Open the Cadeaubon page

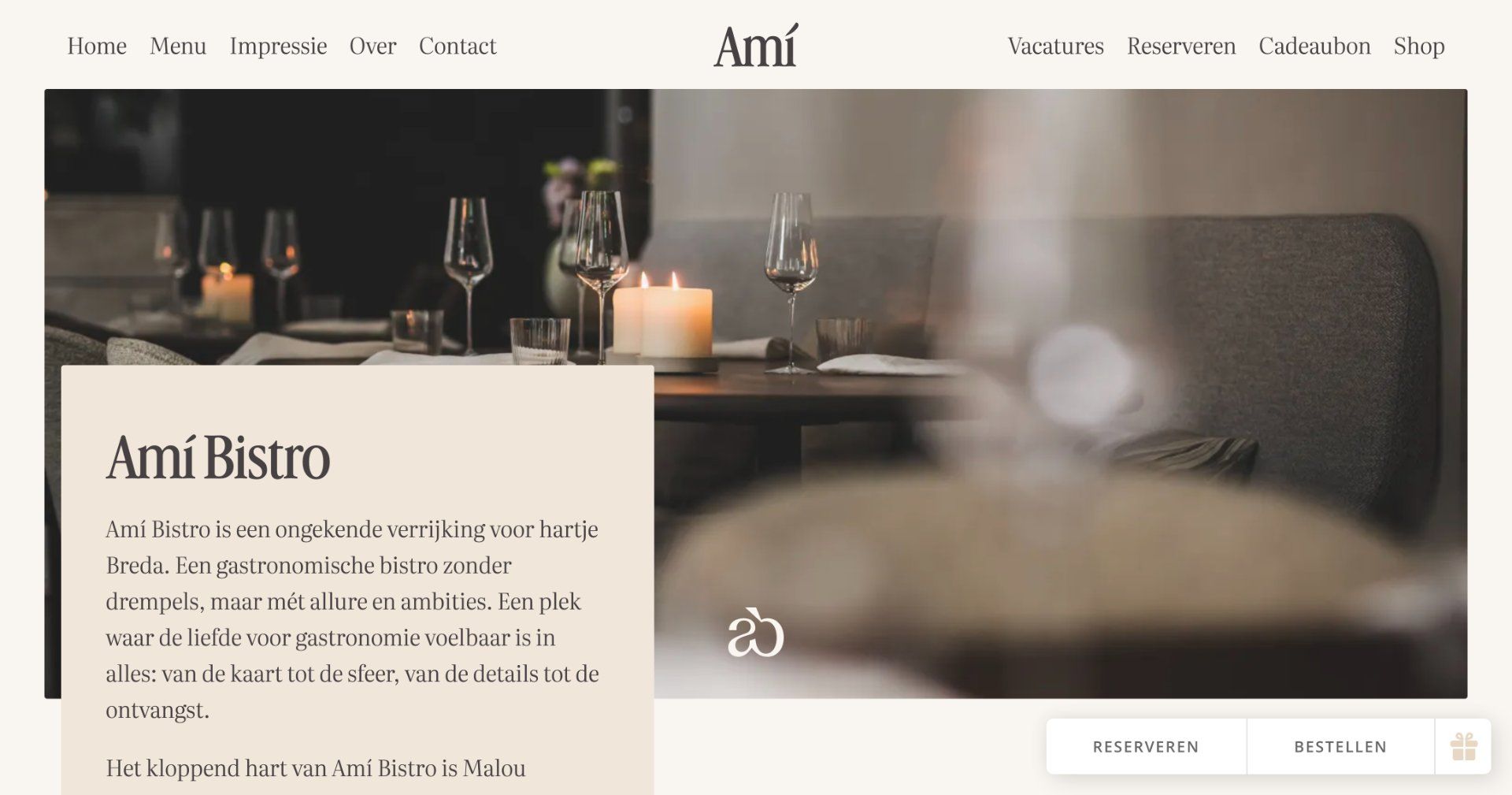tap(1314, 46)
